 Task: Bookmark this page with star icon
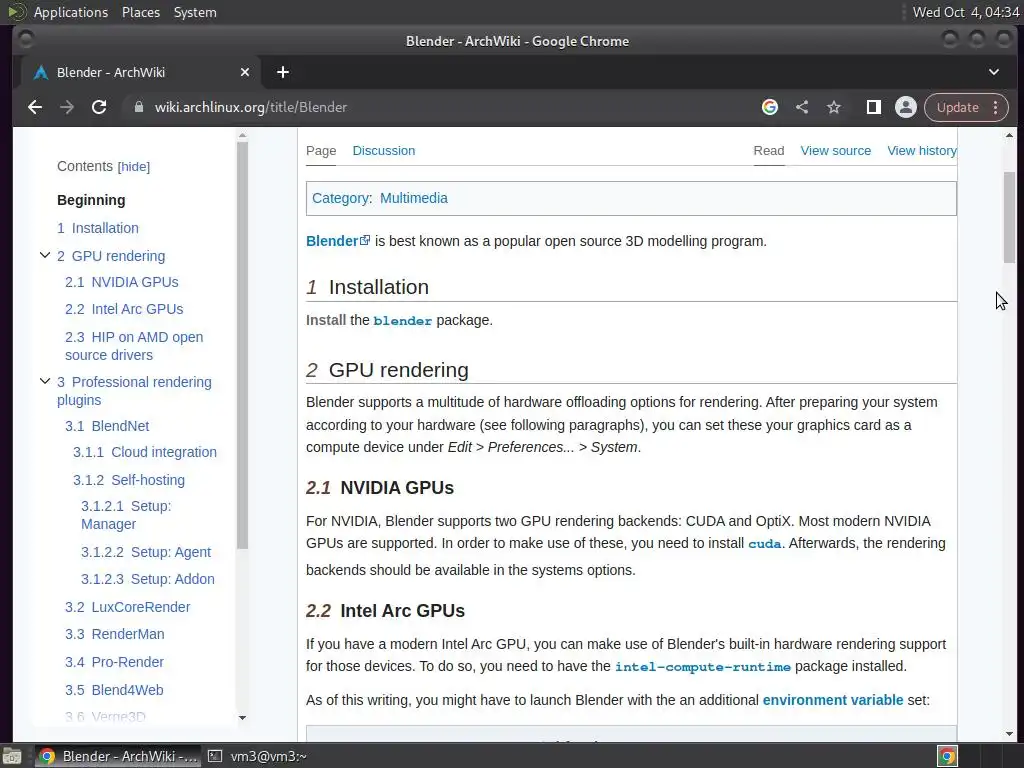834,107
